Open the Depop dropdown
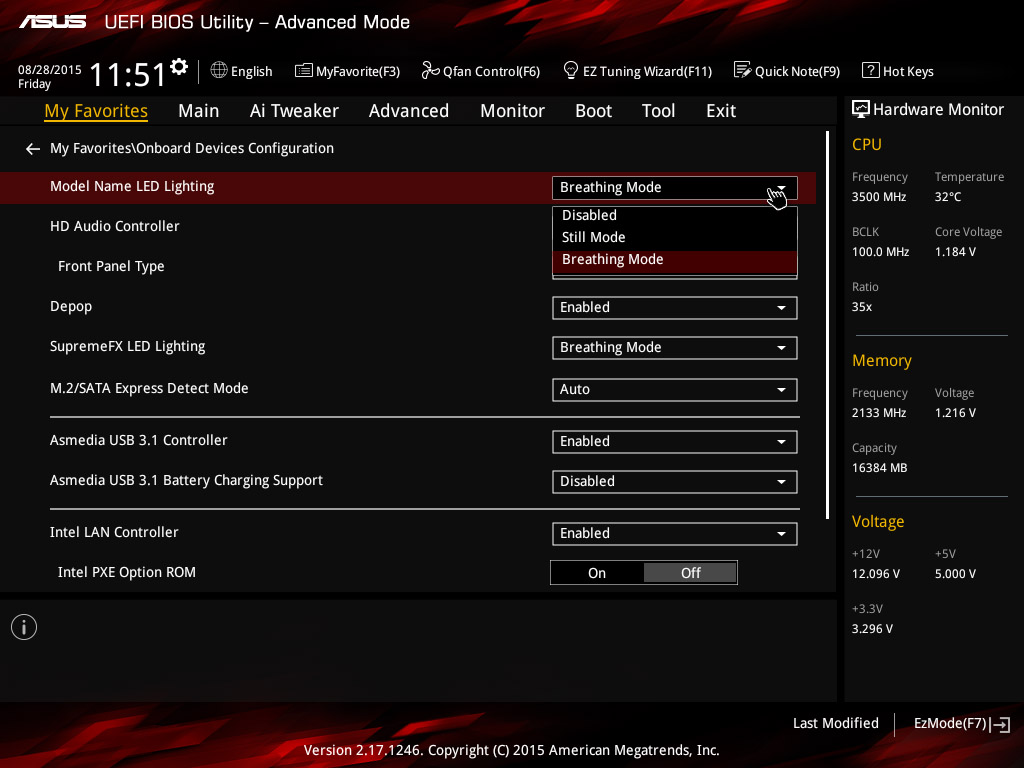The height and width of the screenshot is (768, 1024). point(675,308)
